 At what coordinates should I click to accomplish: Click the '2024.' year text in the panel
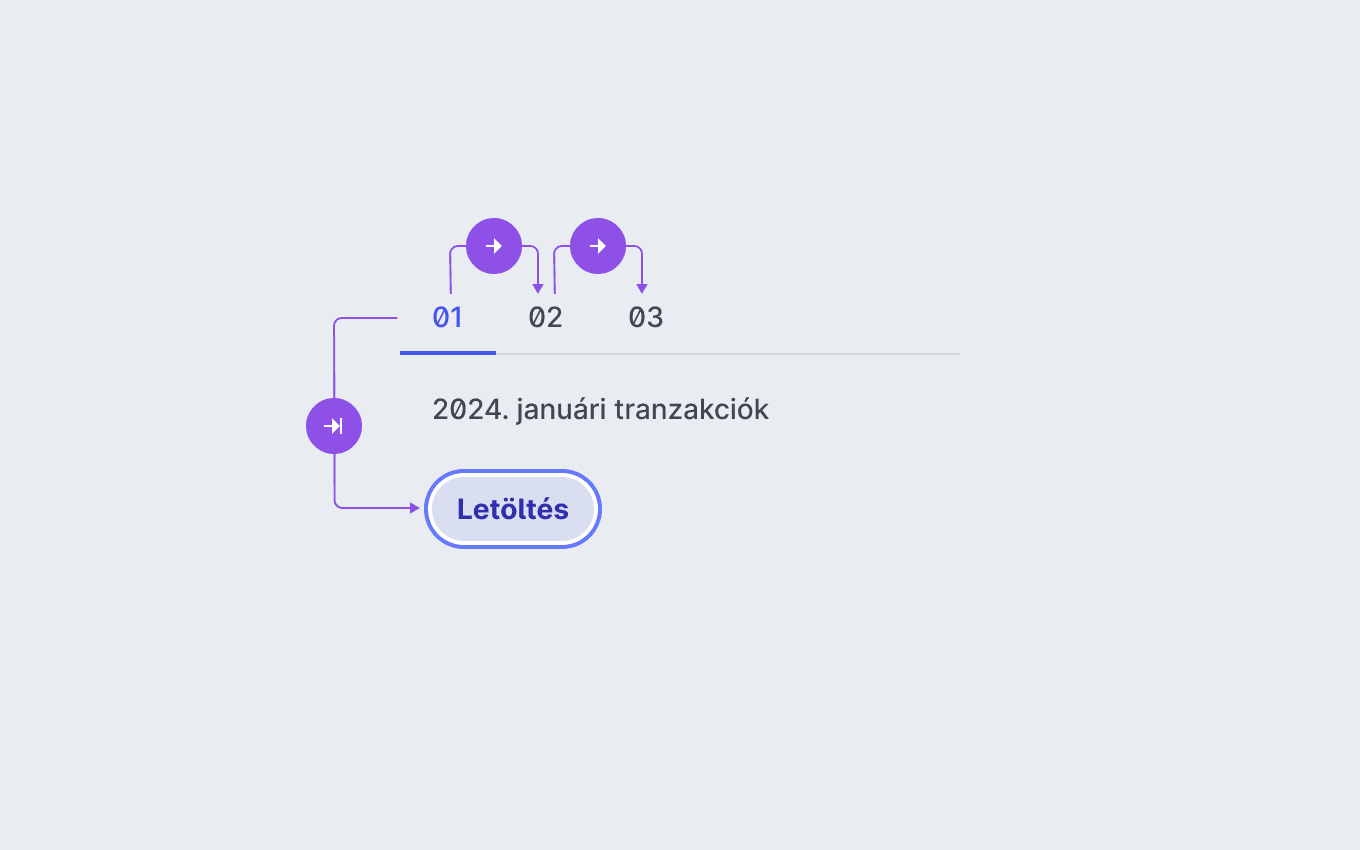[x=470, y=410]
